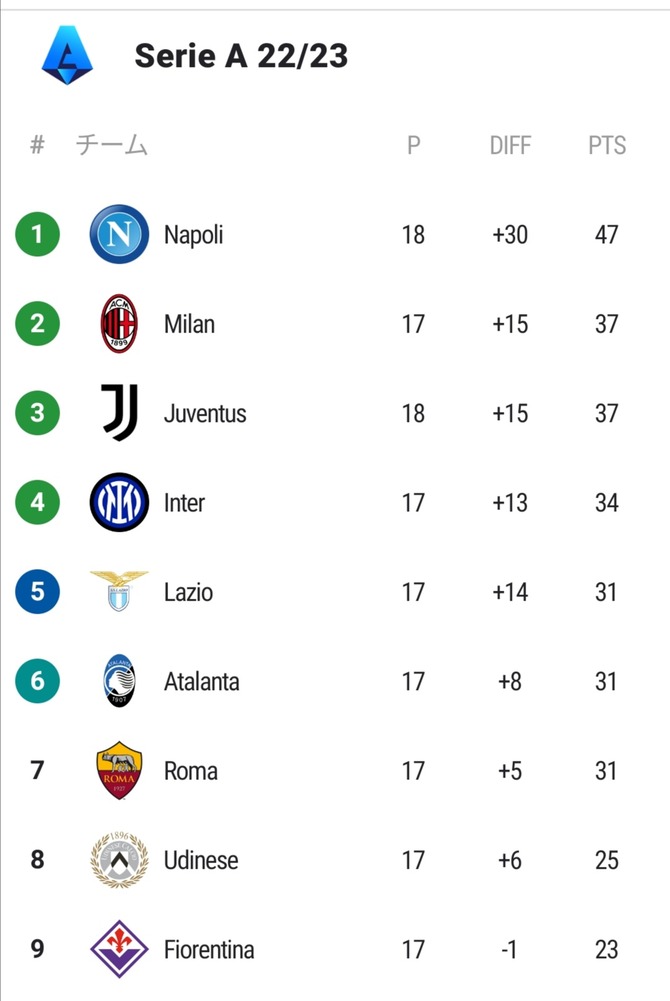670x1001 pixels.
Task: Click the green rank 1 badge
Action: (x=38, y=235)
